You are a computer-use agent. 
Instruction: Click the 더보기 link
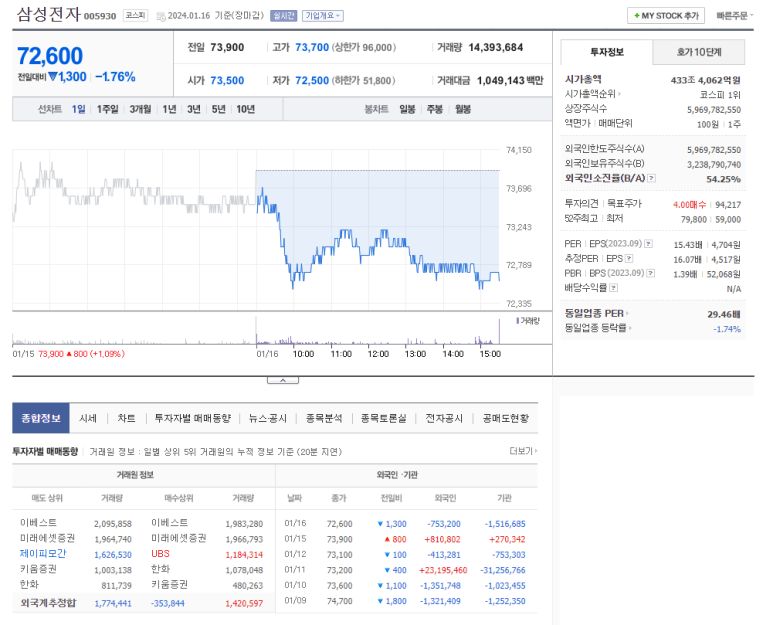pyautogui.click(x=523, y=451)
